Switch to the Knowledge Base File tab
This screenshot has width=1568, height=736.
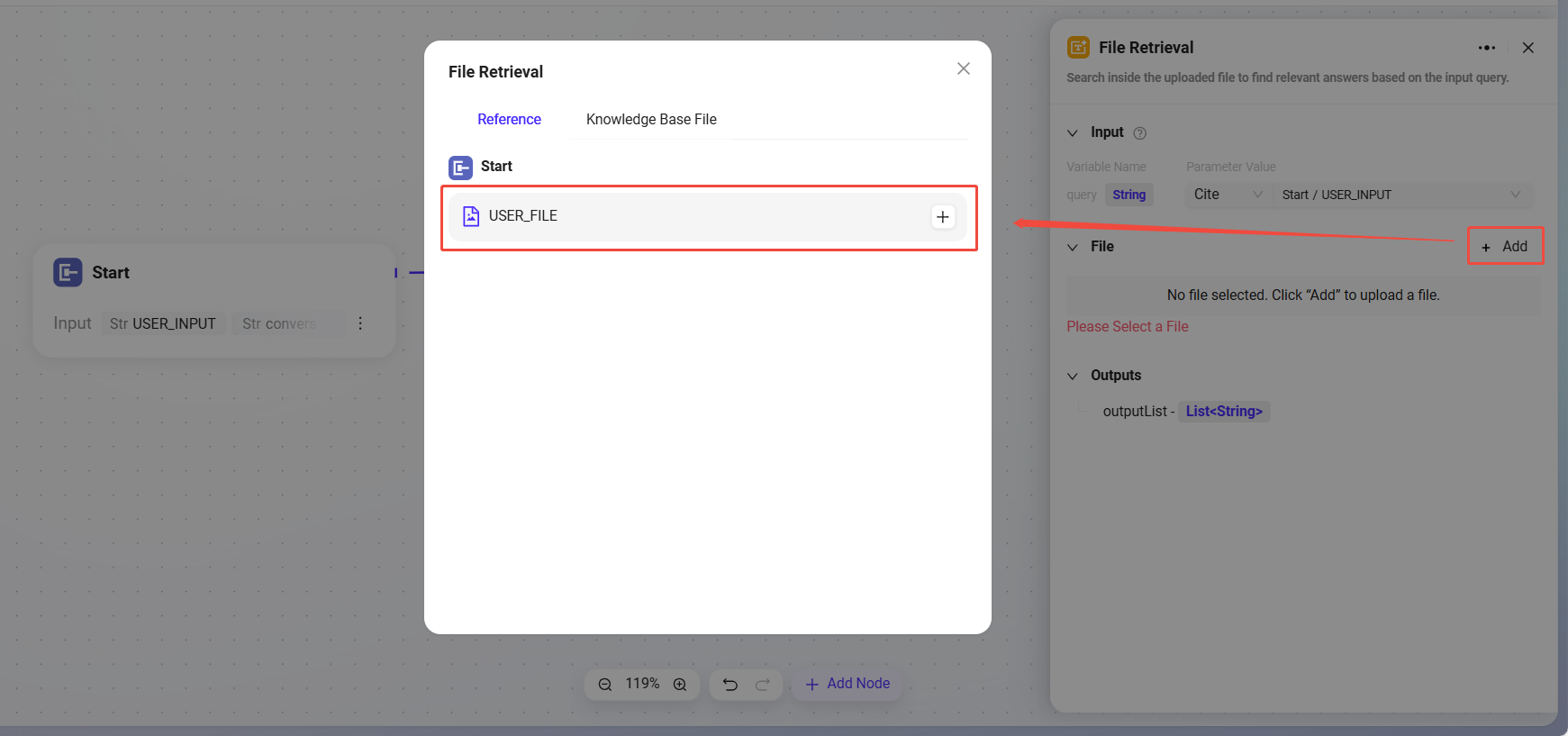coord(651,119)
